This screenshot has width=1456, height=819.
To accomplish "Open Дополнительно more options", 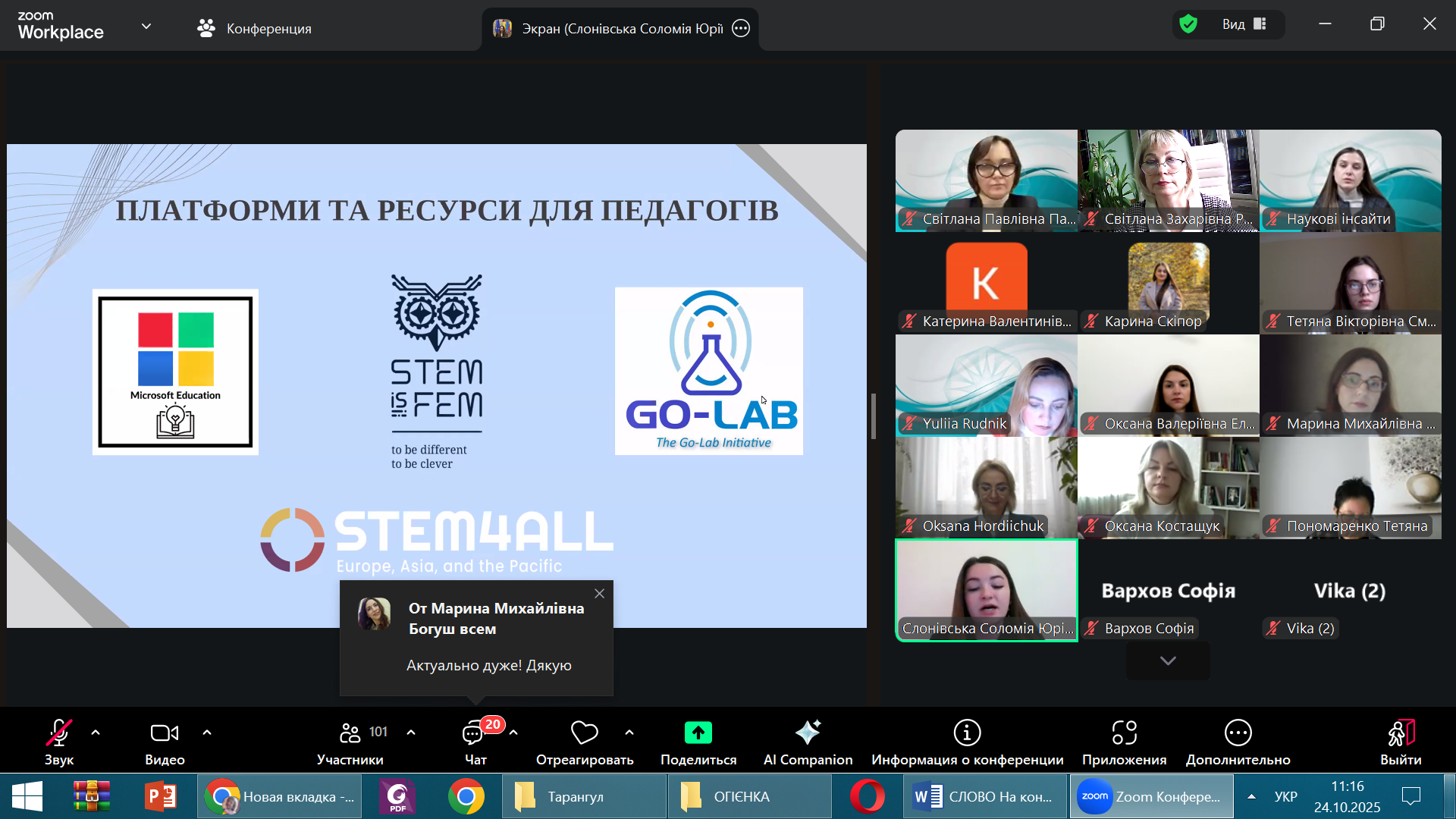I will (1238, 741).
